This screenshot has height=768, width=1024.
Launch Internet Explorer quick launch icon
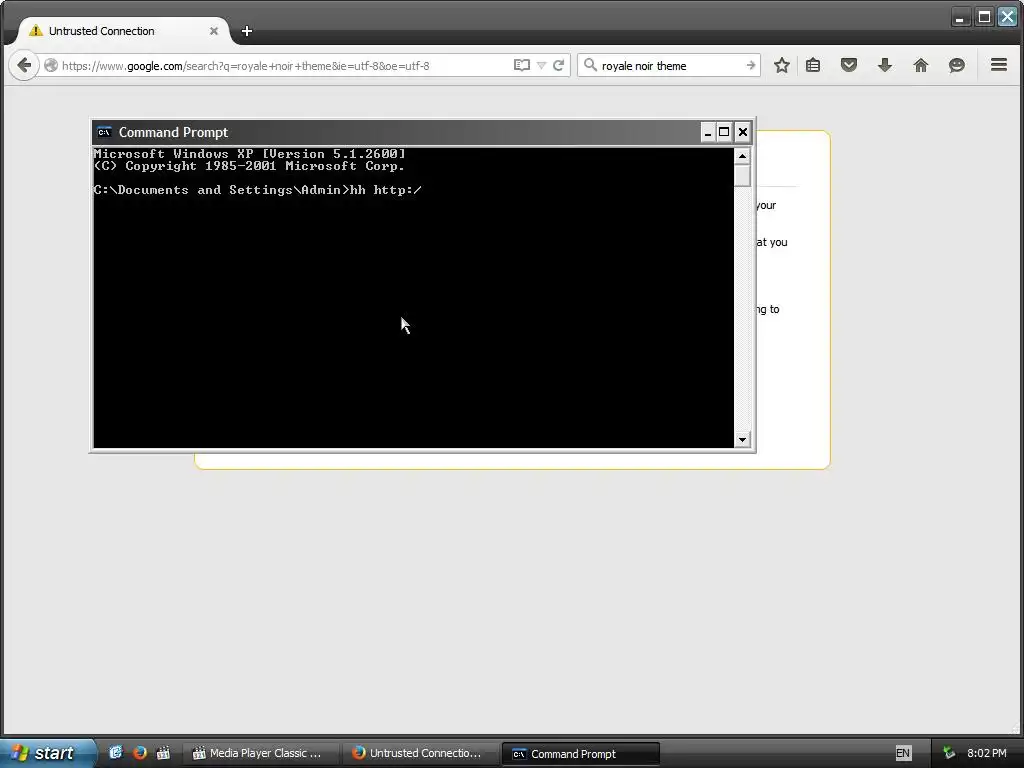tap(116, 752)
